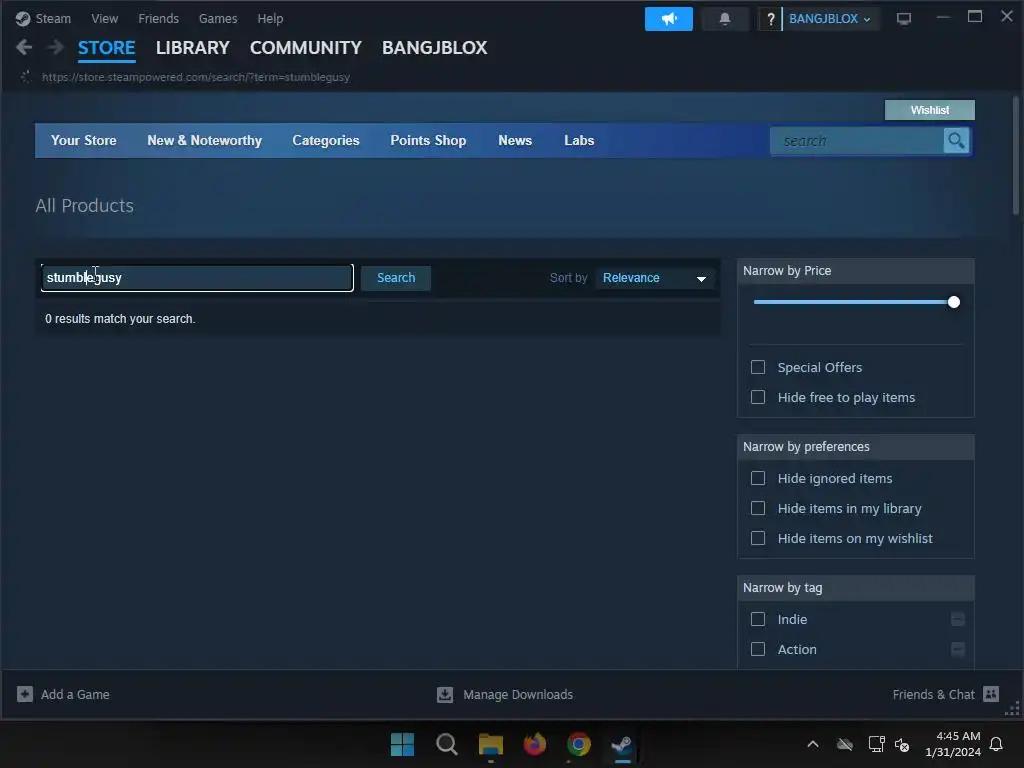Open the Wishlist button
The width and height of the screenshot is (1024, 768).
930,110
